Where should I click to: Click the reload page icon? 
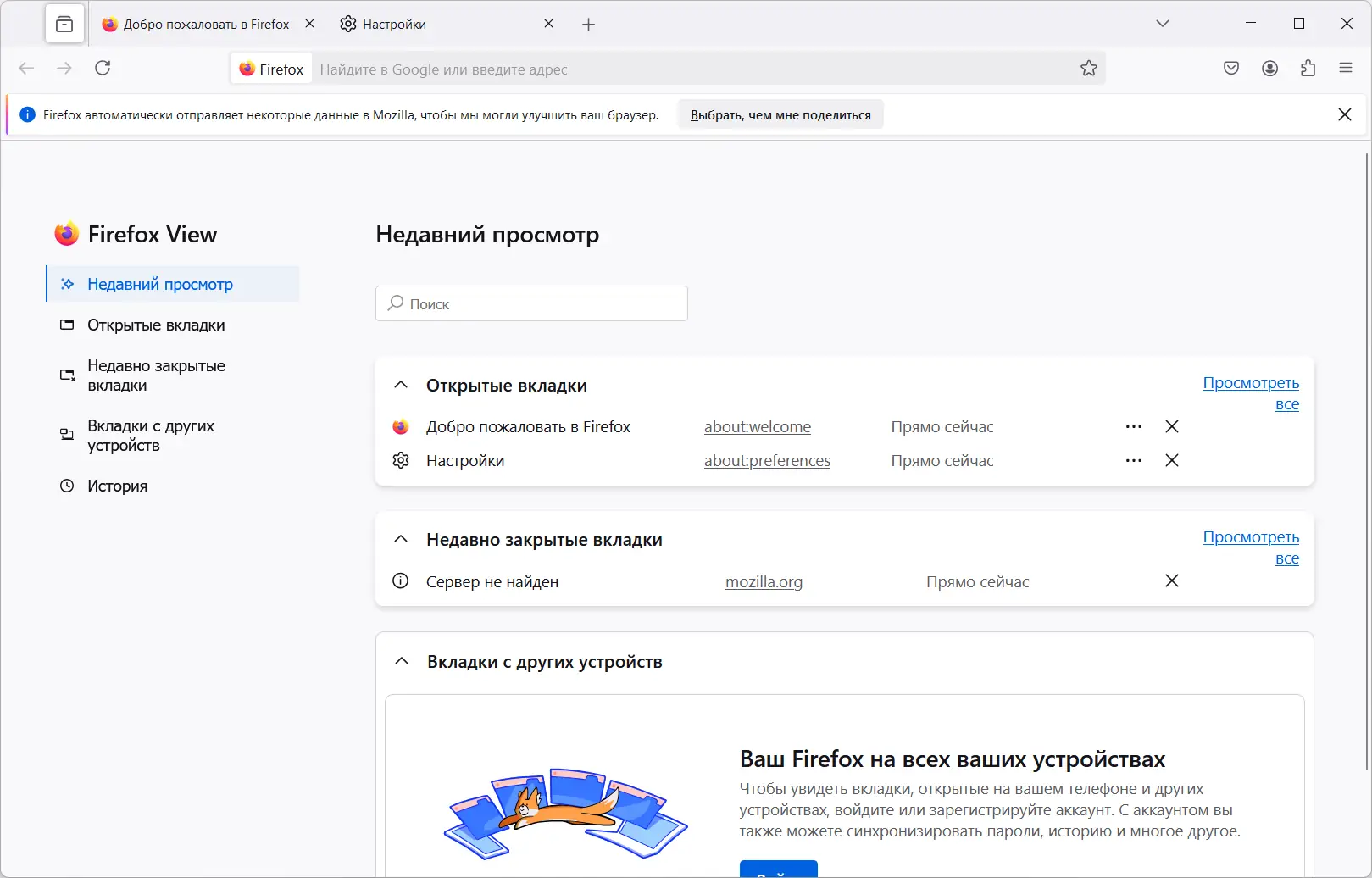[103, 68]
